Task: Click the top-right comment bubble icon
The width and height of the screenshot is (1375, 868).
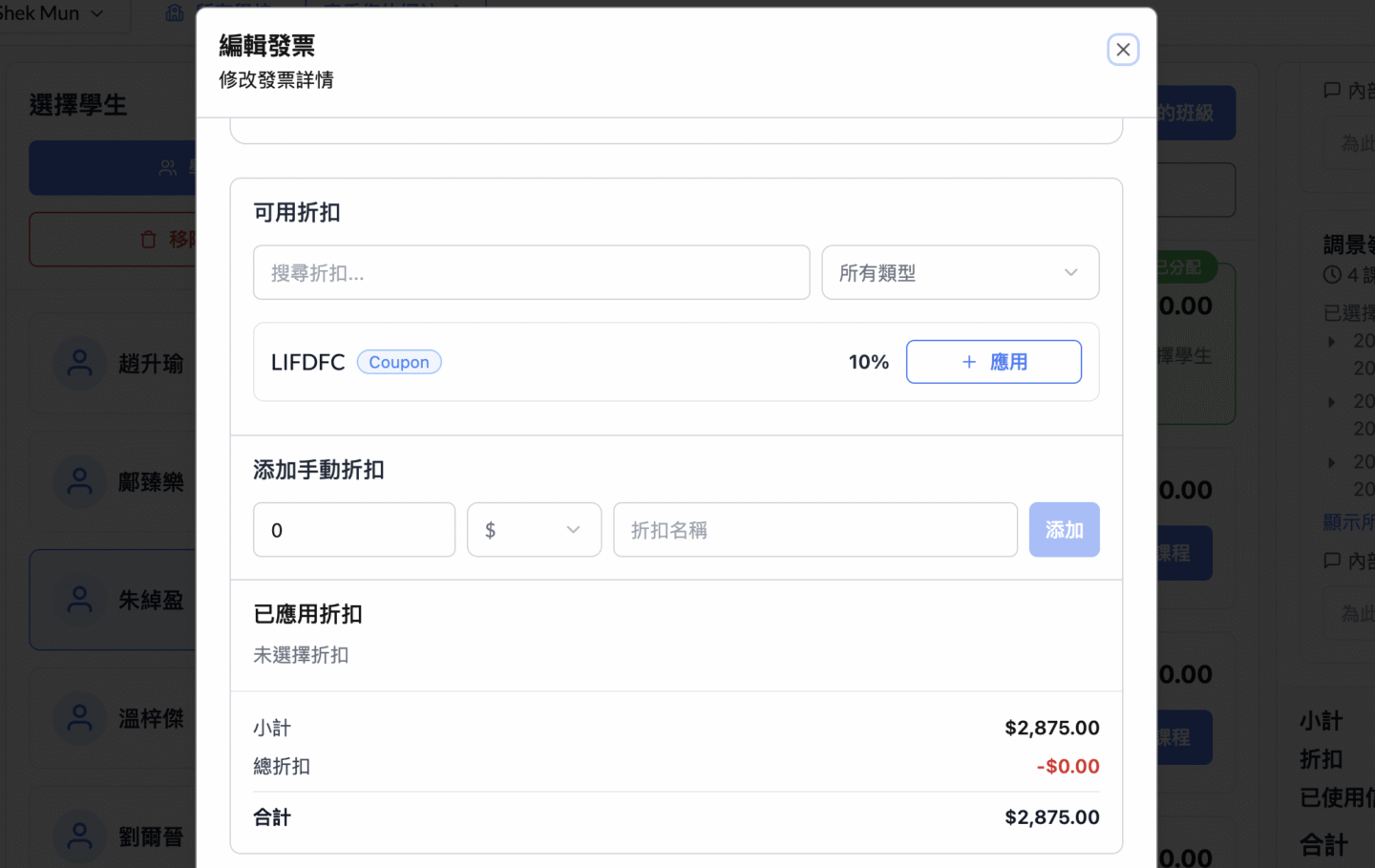Action: pyautogui.click(x=1332, y=91)
